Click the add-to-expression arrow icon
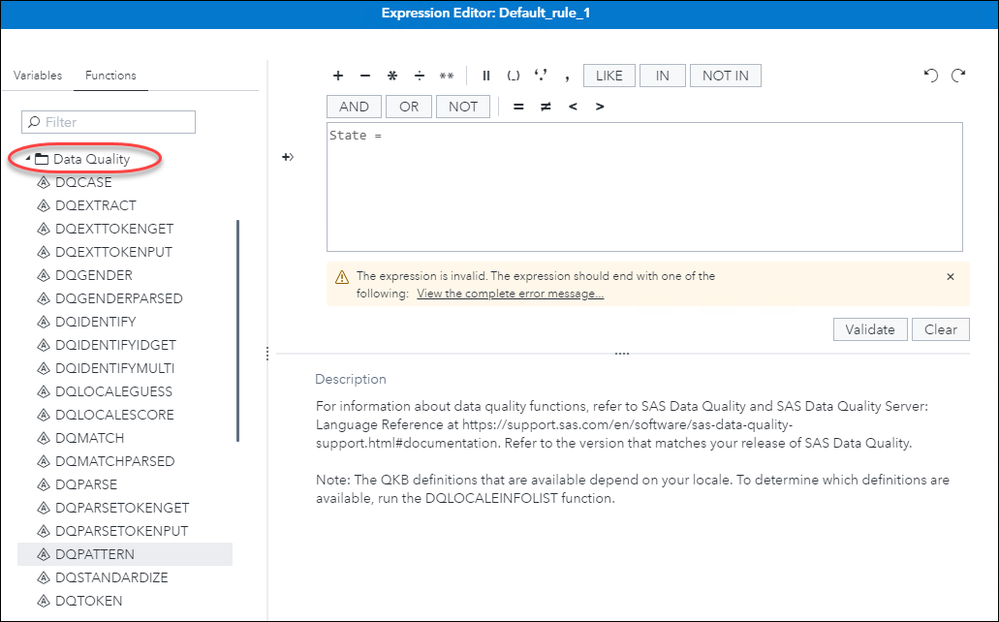Screen dimensions: 999x622 tap(287, 157)
